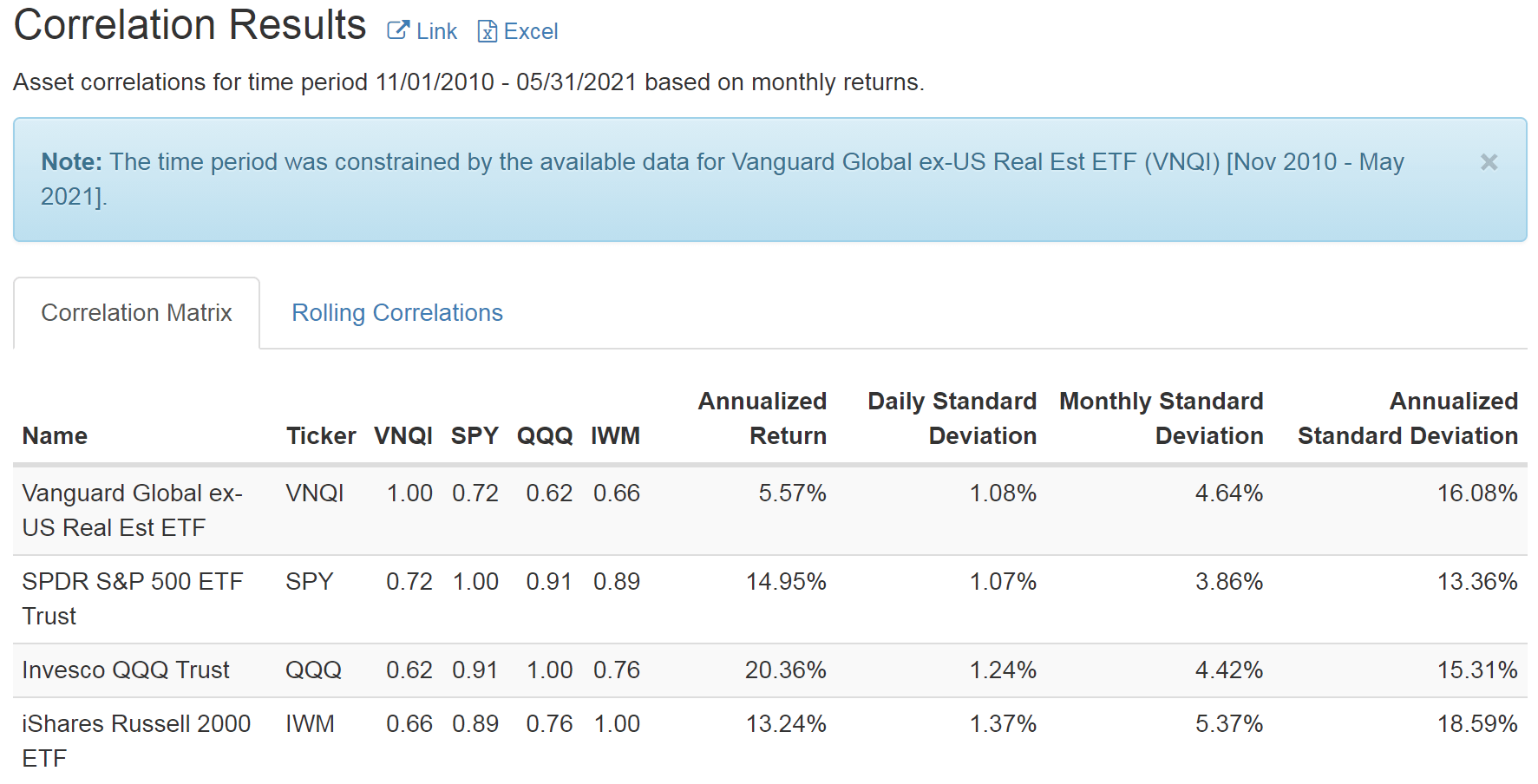The image size is (1538, 784).
Task: Click the SPDR S&P 500 ETF Trust name
Action: tap(132, 598)
